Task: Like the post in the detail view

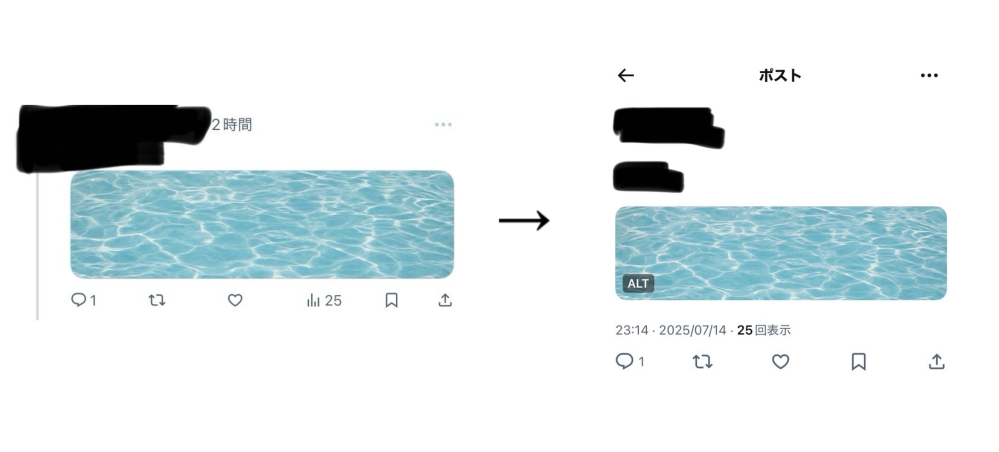Action: 780,362
